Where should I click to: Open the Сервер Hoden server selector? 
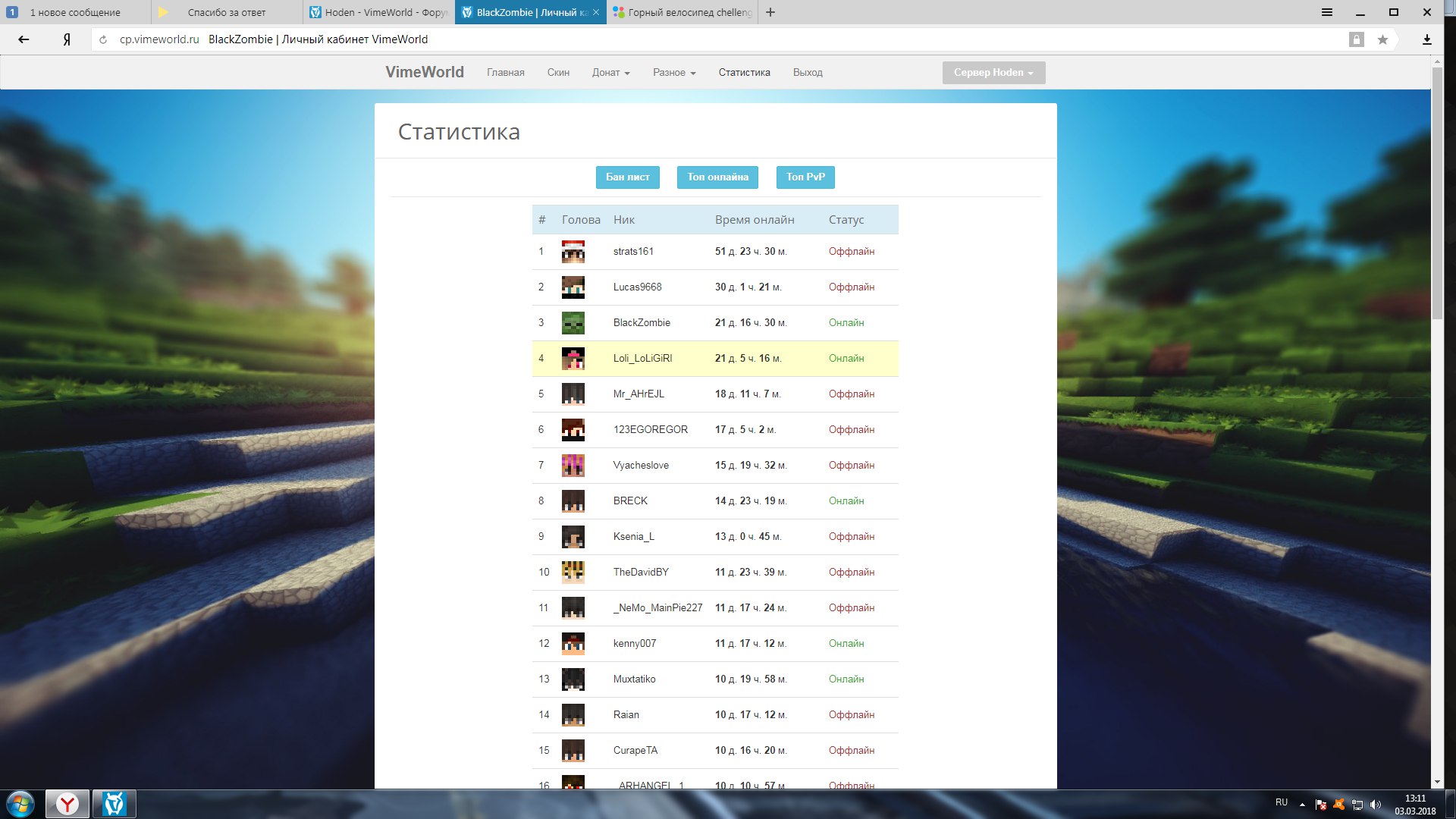point(993,73)
